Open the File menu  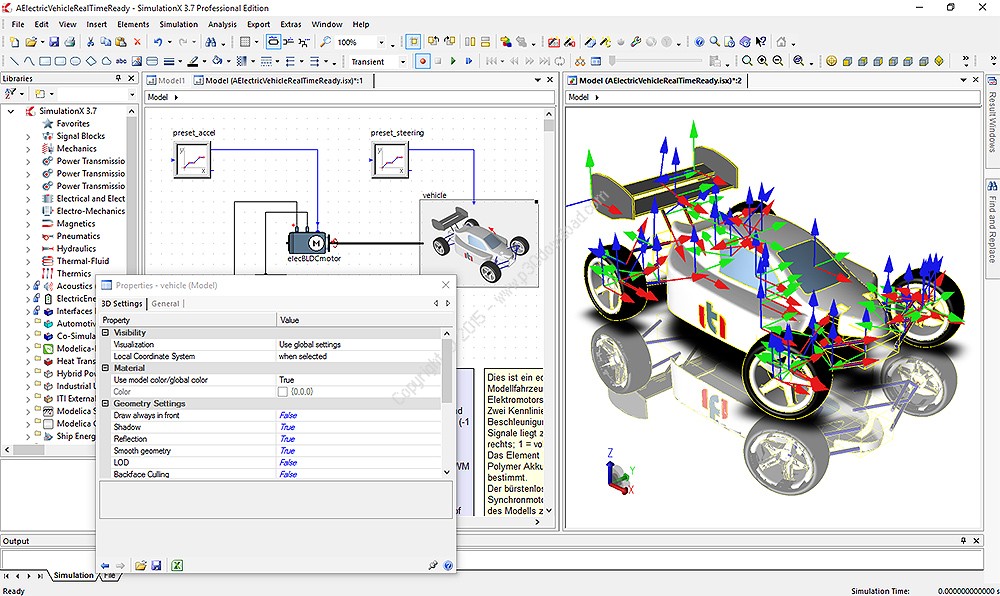18,24
